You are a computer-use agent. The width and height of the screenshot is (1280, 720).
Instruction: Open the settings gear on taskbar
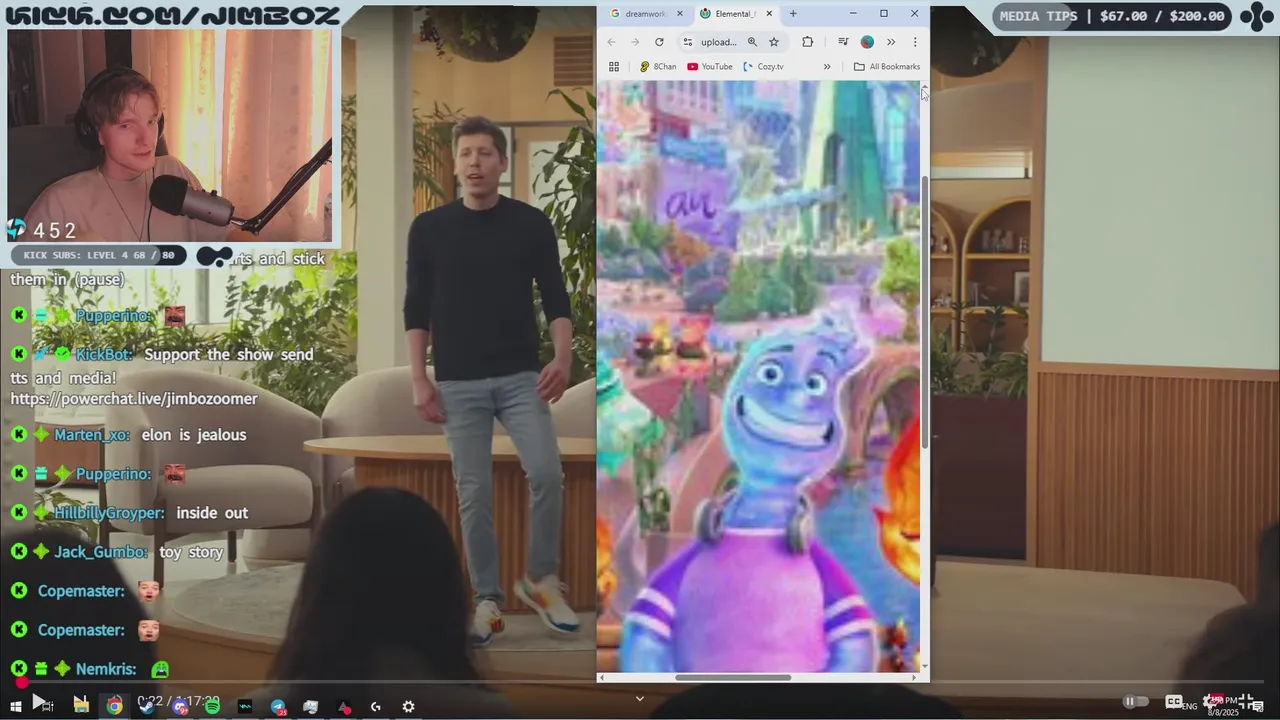click(408, 706)
